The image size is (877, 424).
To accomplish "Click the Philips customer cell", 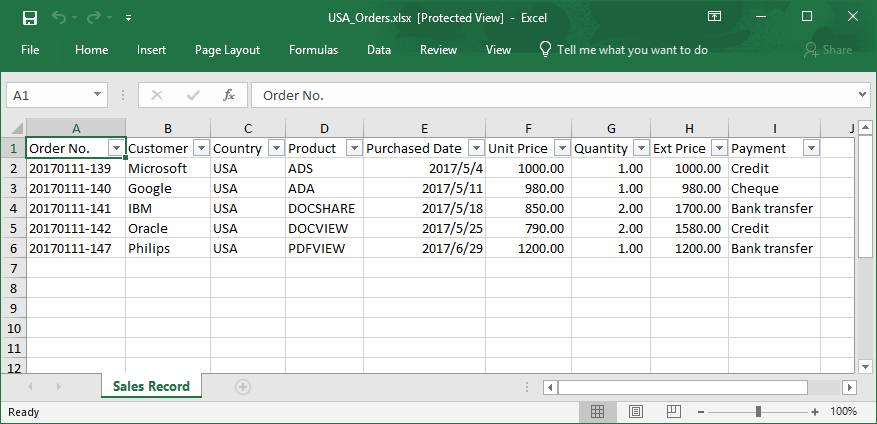I will point(168,248).
